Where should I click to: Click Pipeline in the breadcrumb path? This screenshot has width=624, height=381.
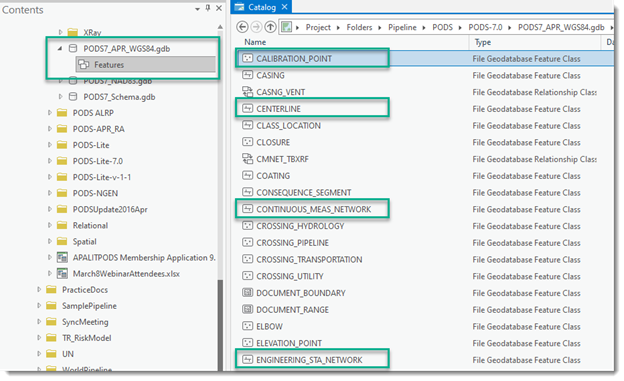tap(402, 27)
